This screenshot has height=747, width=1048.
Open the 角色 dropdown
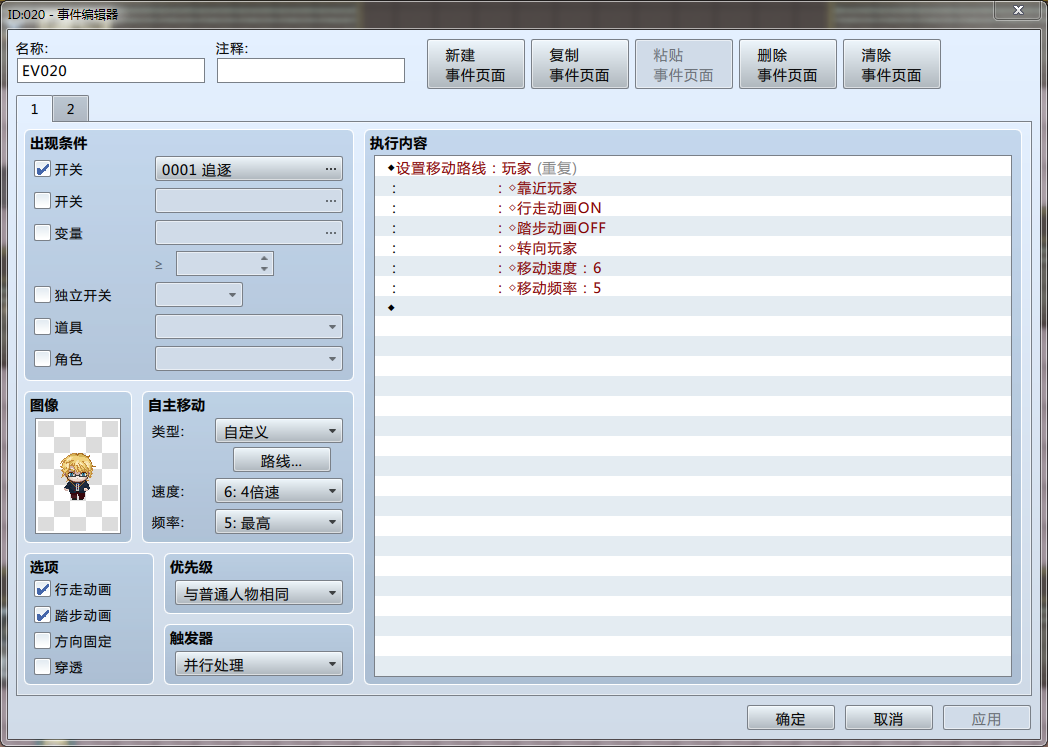tap(249, 359)
